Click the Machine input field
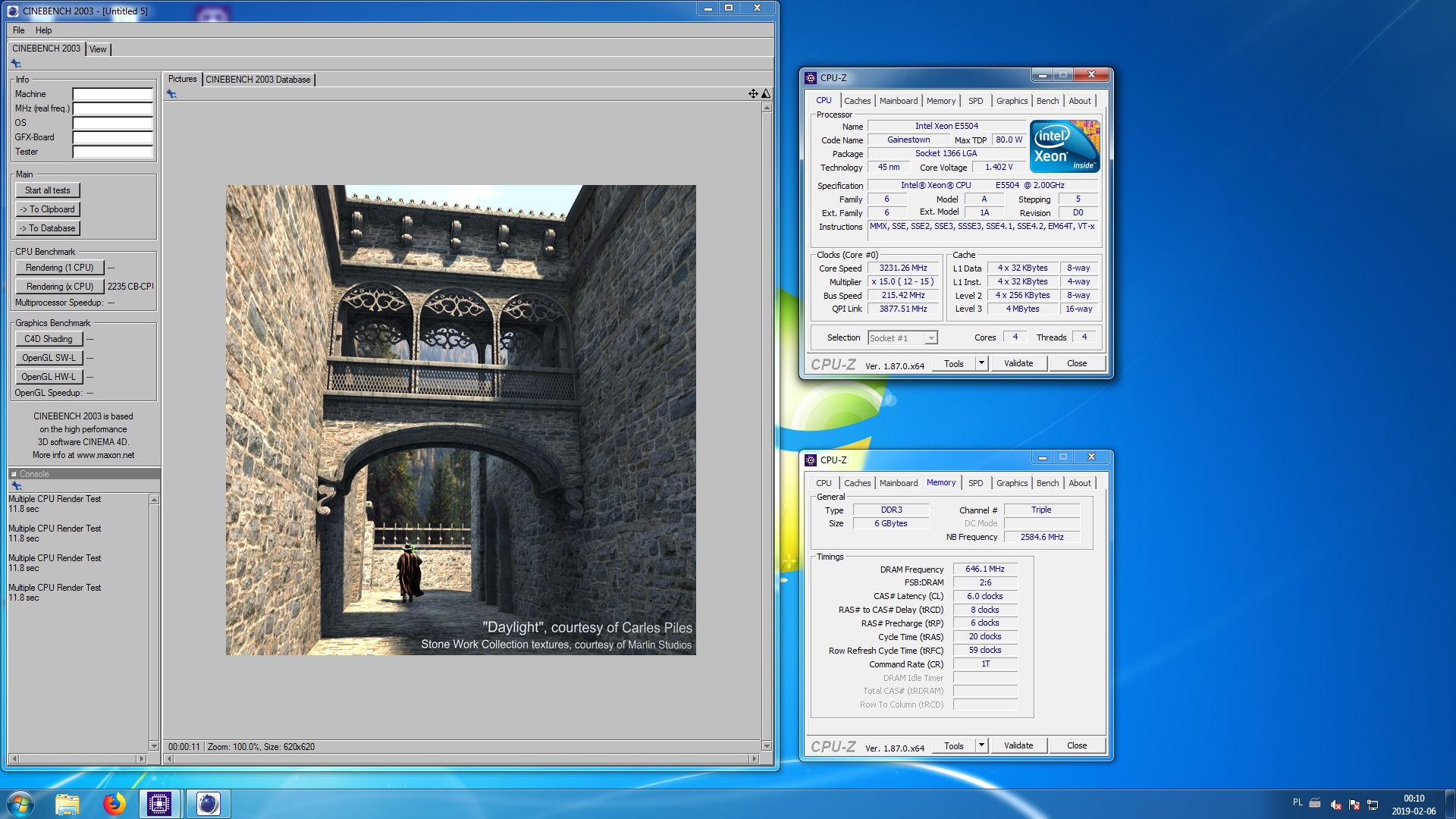The width and height of the screenshot is (1456, 819). tap(112, 94)
